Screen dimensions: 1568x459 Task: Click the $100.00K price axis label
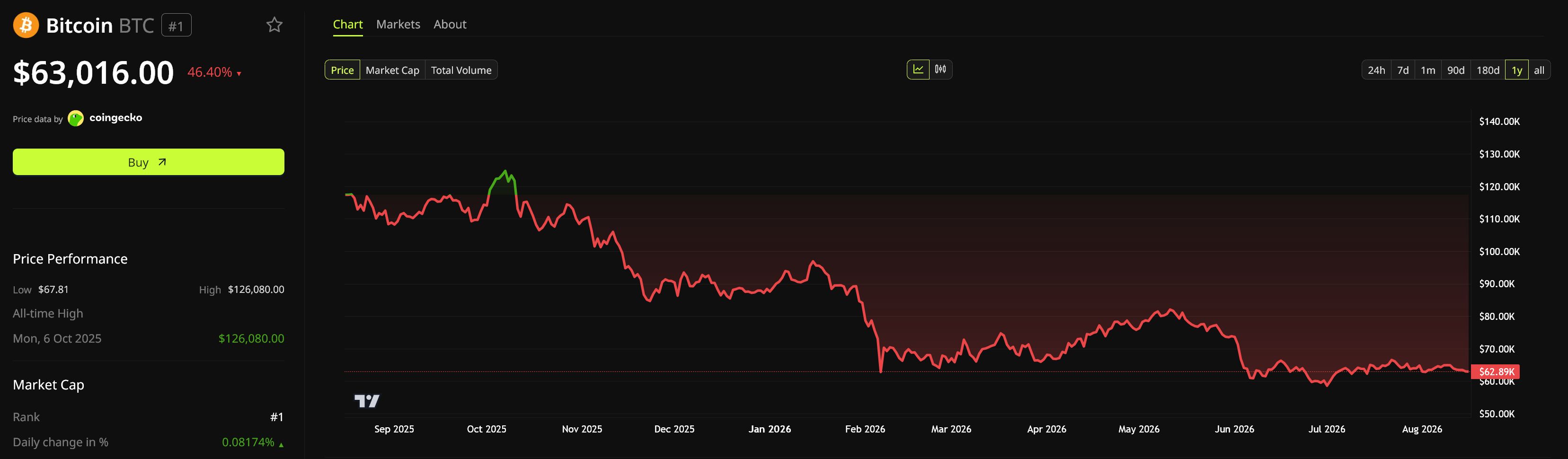tap(1499, 251)
